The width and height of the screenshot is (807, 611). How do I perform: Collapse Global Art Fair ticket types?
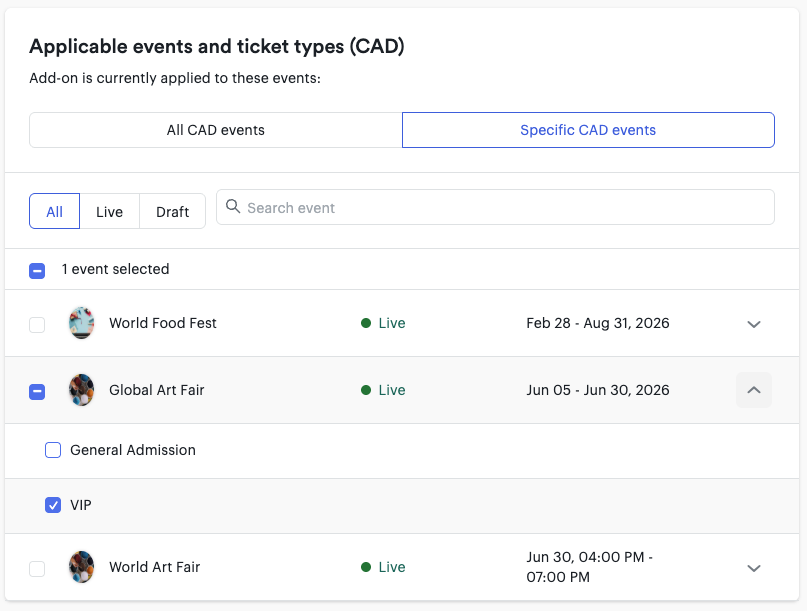(754, 390)
